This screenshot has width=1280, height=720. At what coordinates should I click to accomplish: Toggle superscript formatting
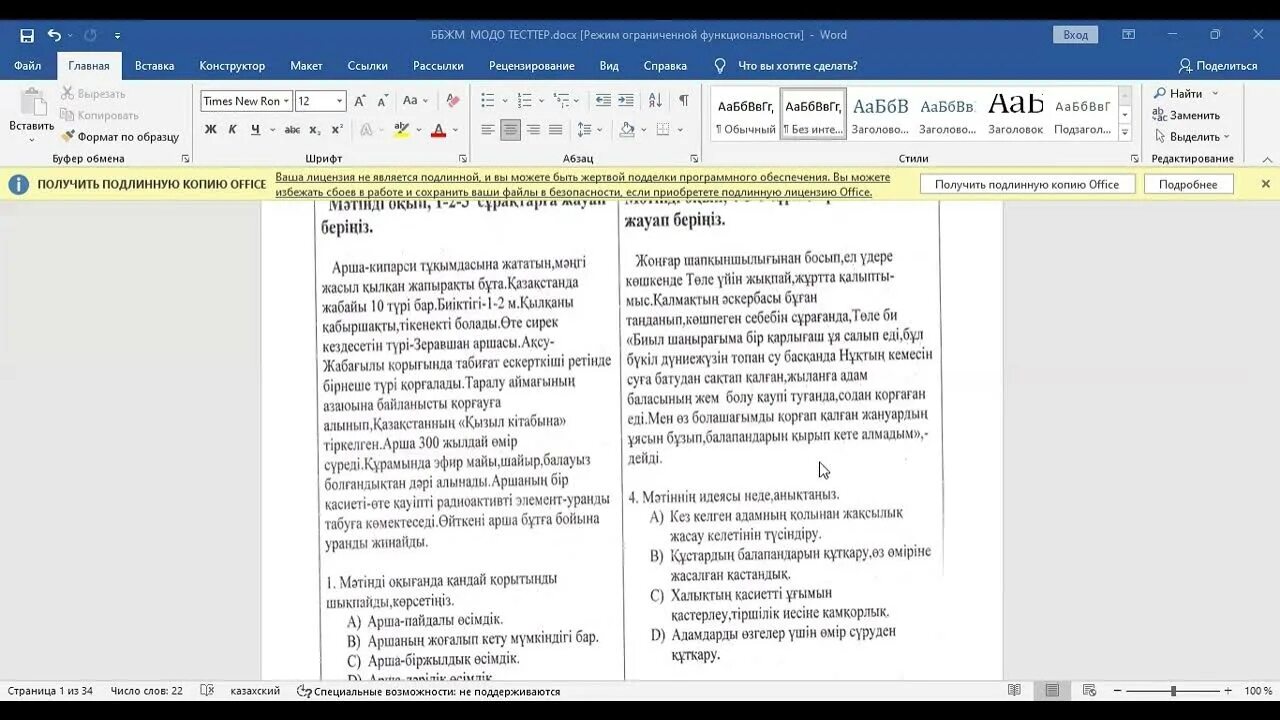click(337, 130)
